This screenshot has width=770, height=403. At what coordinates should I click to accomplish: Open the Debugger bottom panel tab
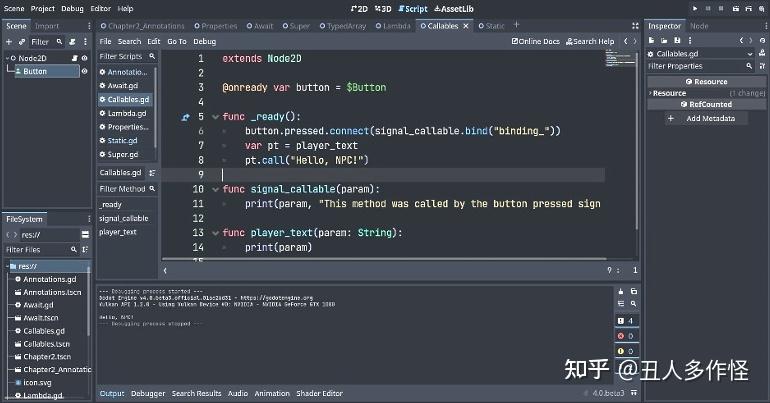148,393
